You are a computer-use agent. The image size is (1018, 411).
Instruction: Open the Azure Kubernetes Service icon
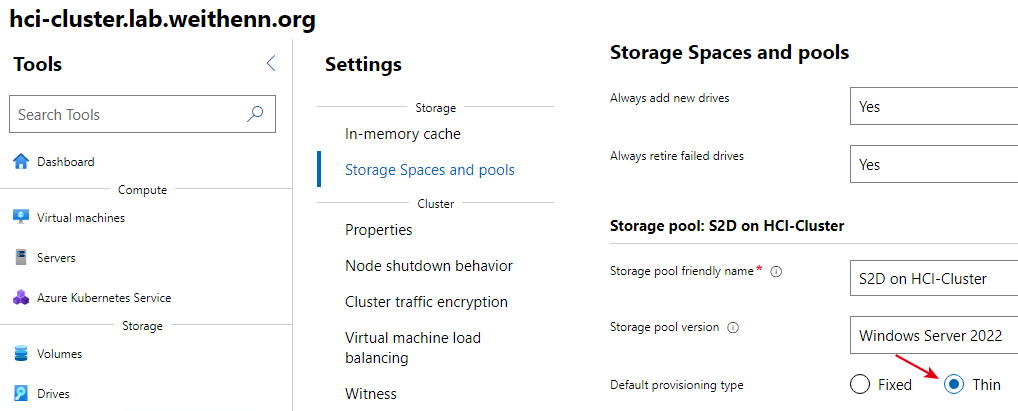(21, 298)
